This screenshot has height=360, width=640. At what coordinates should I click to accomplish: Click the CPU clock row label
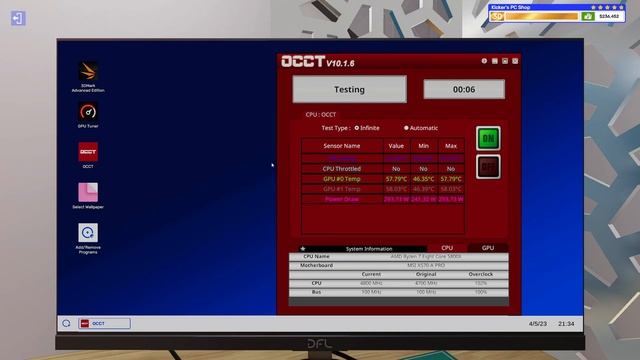(316, 283)
